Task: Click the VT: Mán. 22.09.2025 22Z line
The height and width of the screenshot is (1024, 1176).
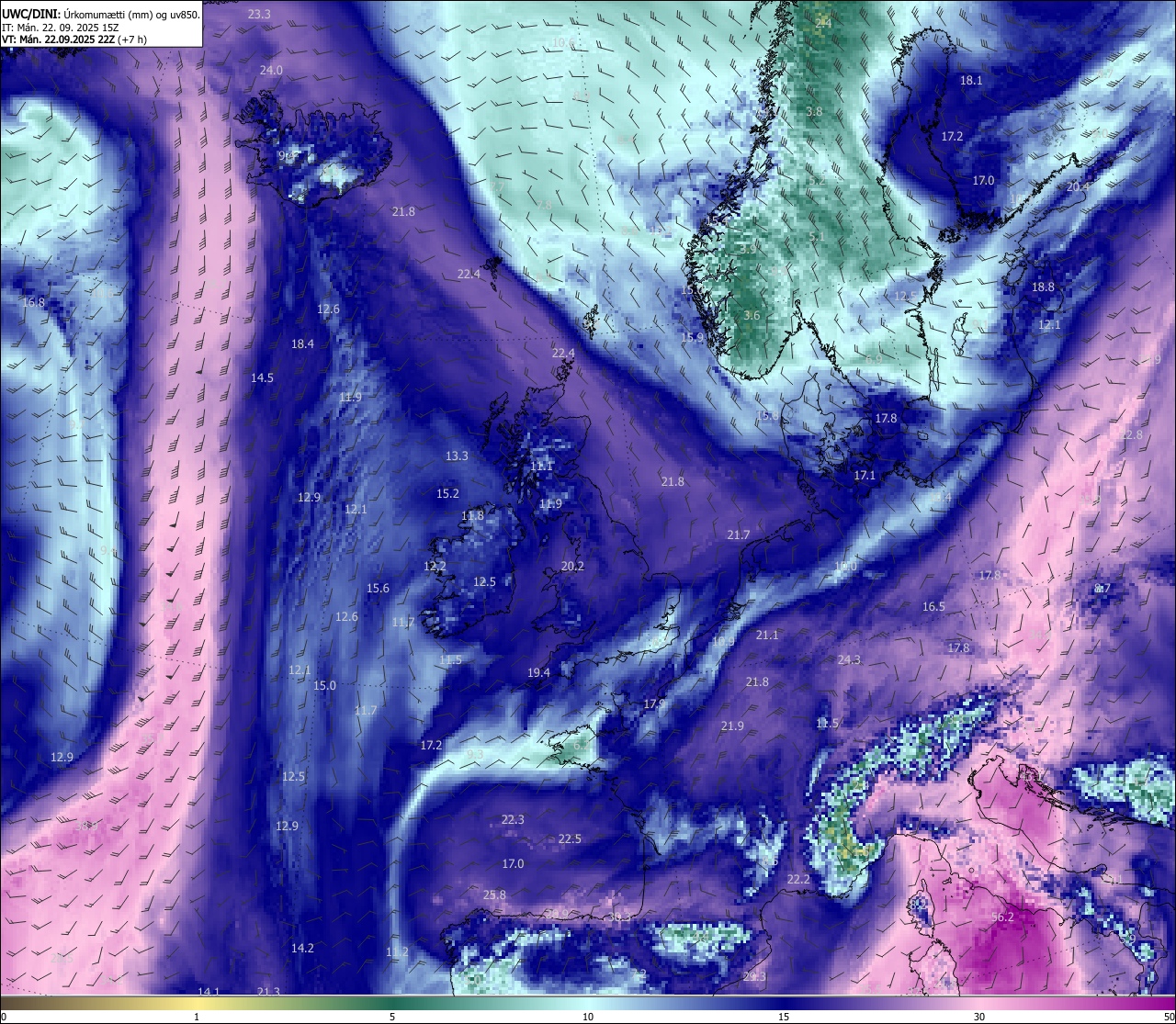Action: click(73, 39)
